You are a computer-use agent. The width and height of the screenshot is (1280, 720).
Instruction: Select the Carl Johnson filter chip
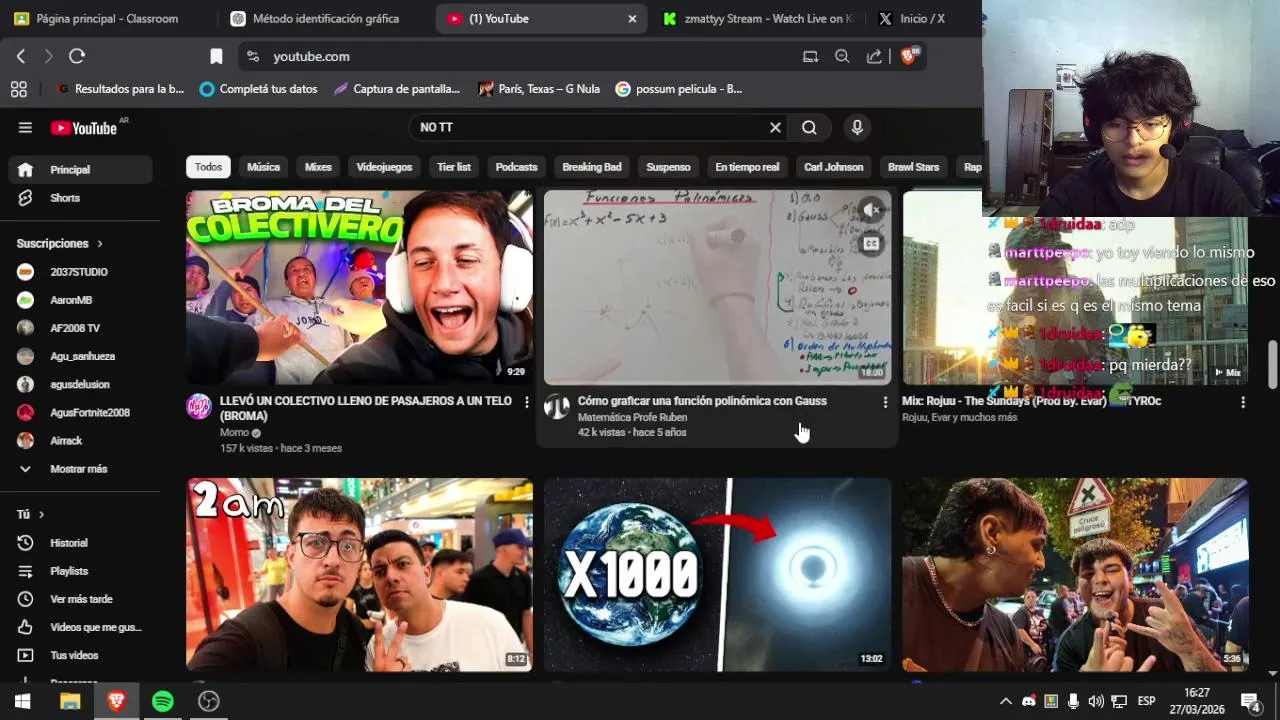click(833, 167)
